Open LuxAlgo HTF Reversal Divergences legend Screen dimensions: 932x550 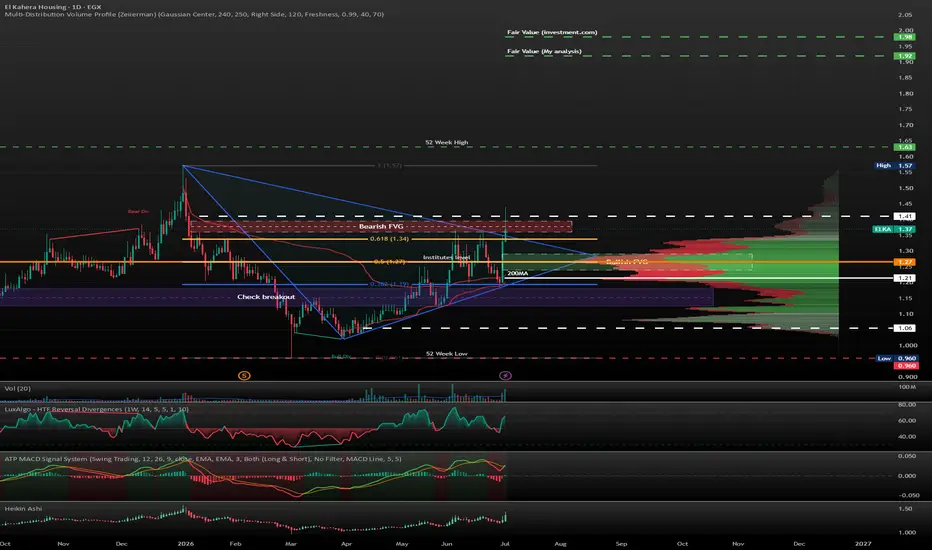(96, 409)
